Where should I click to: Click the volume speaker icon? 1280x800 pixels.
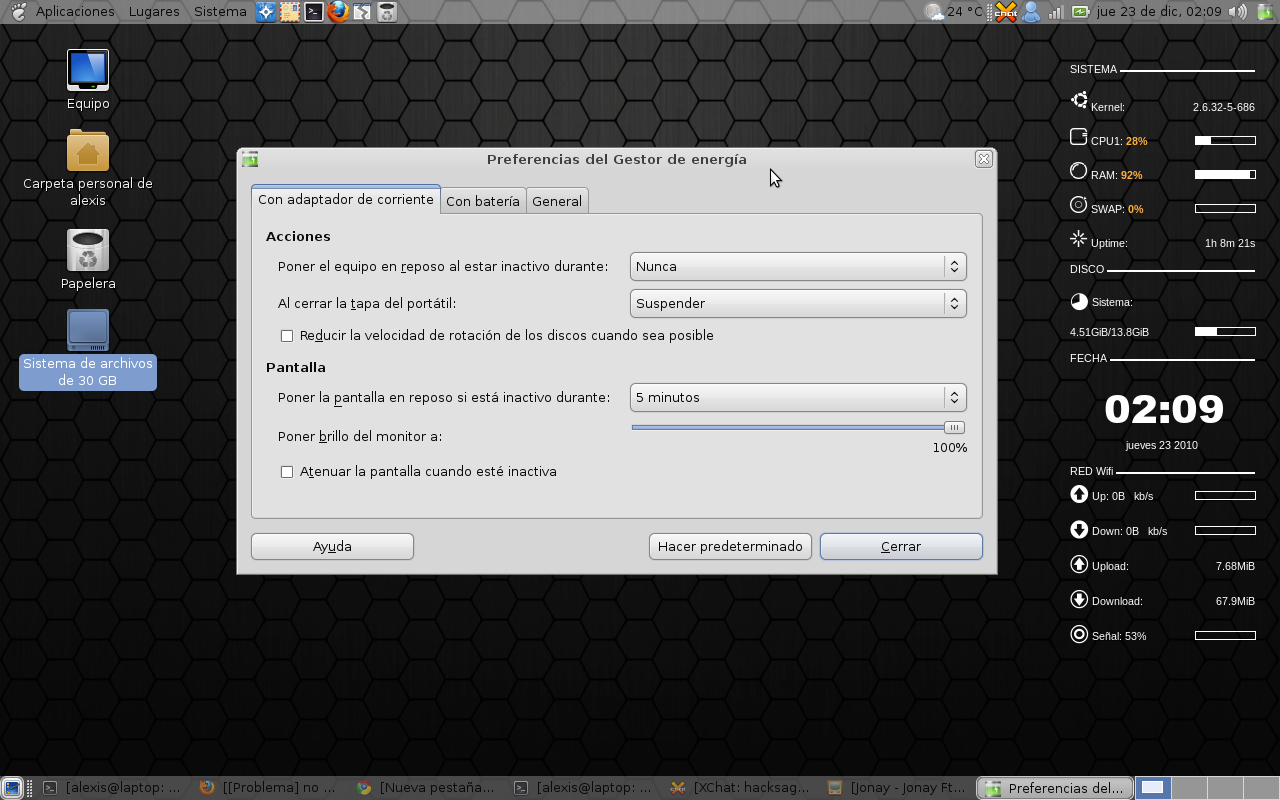[1238, 12]
